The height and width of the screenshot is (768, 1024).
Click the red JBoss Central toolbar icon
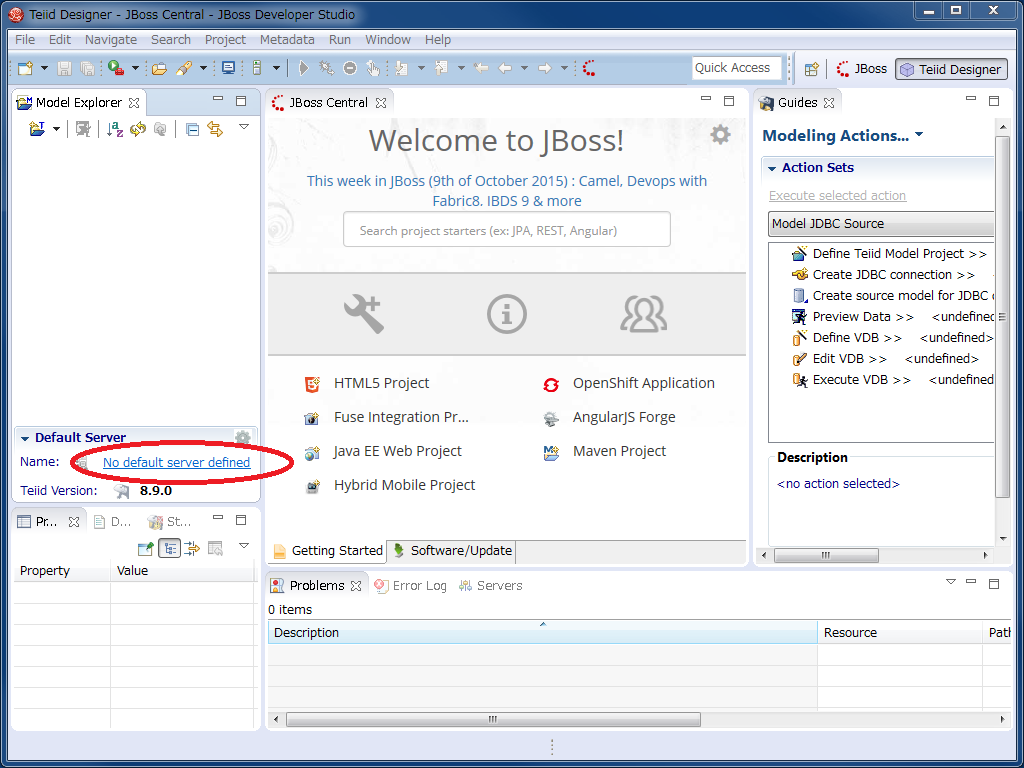tap(589, 68)
